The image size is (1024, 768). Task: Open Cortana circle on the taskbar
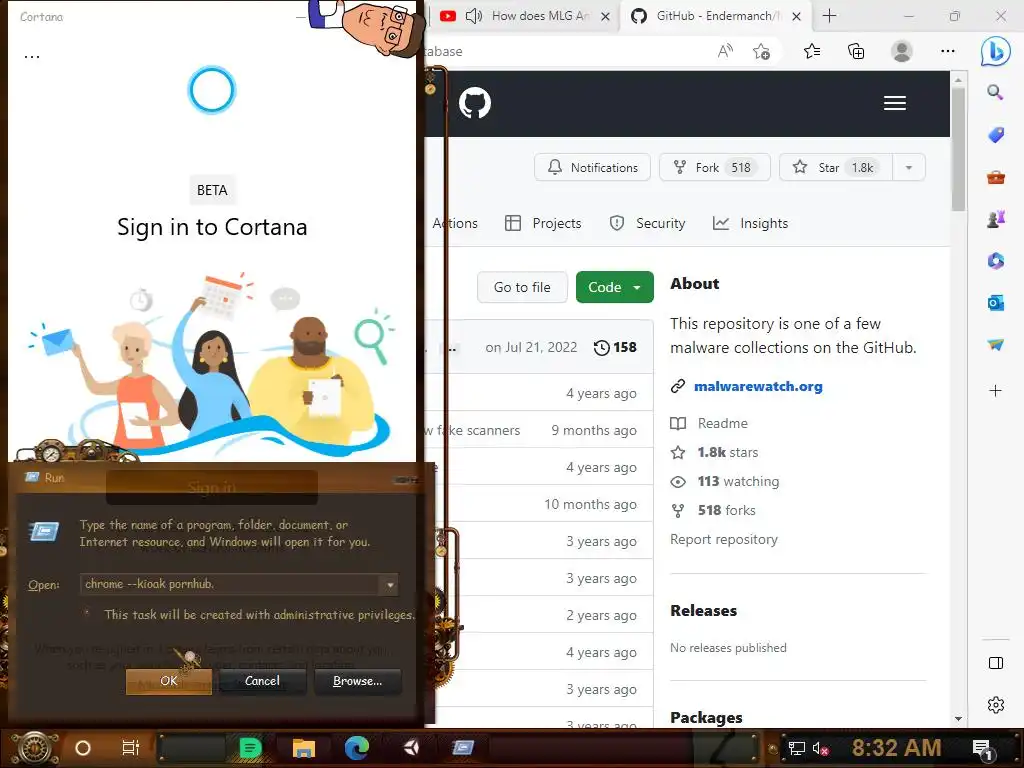click(83, 748)
